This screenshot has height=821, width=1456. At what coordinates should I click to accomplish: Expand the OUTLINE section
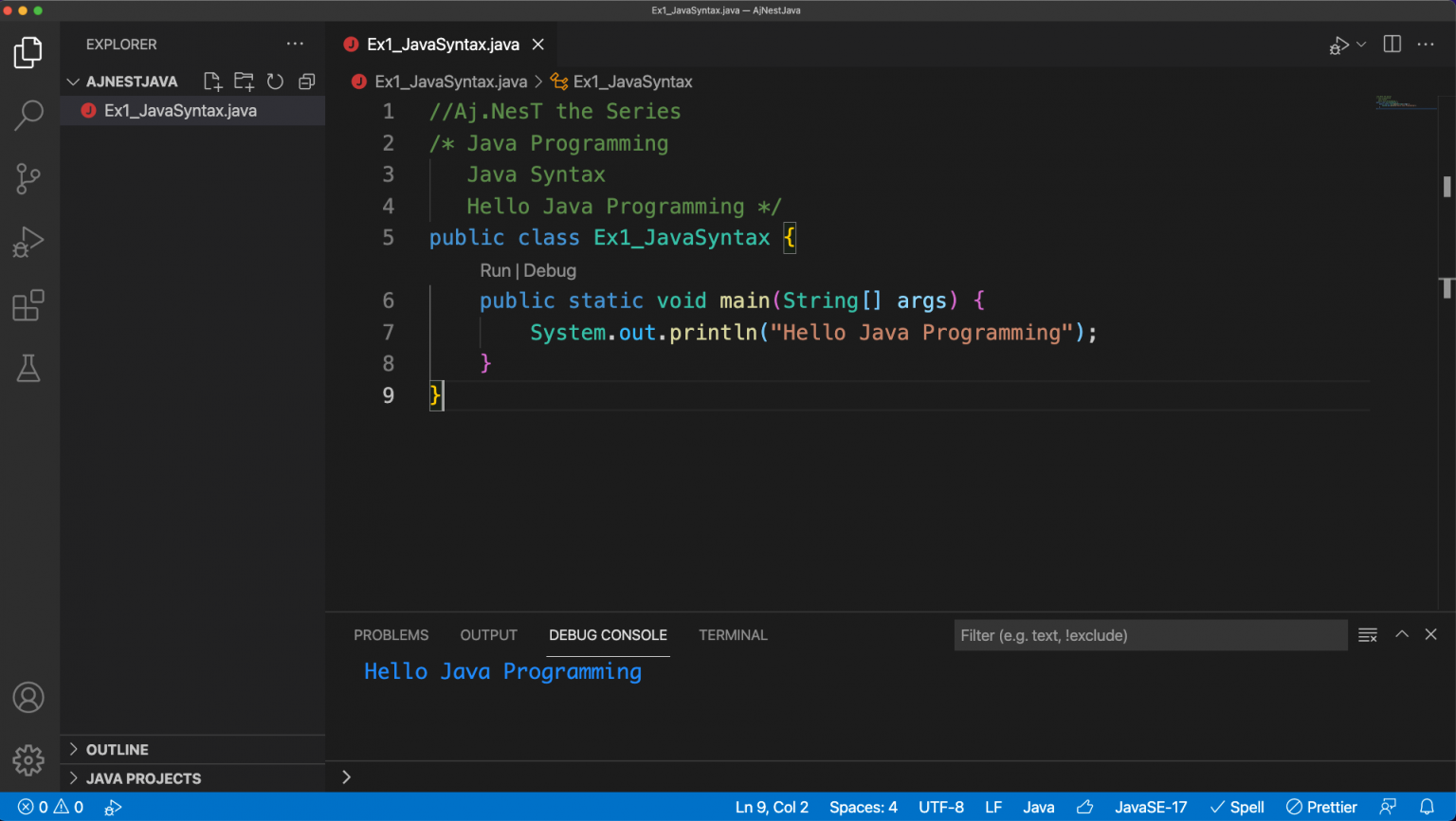pos(117,749)
